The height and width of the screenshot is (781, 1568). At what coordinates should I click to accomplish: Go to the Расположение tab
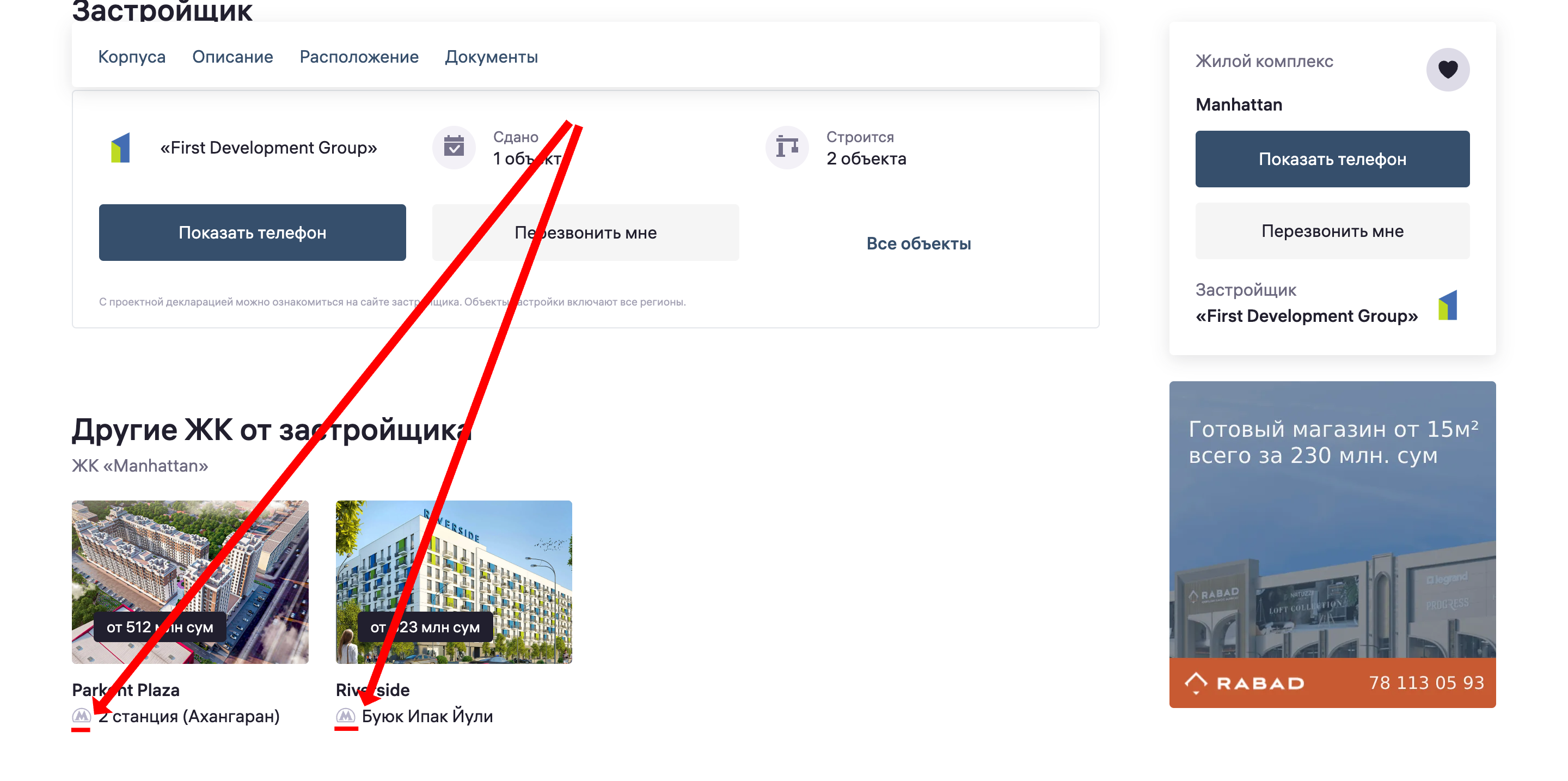tap(359, 57)
